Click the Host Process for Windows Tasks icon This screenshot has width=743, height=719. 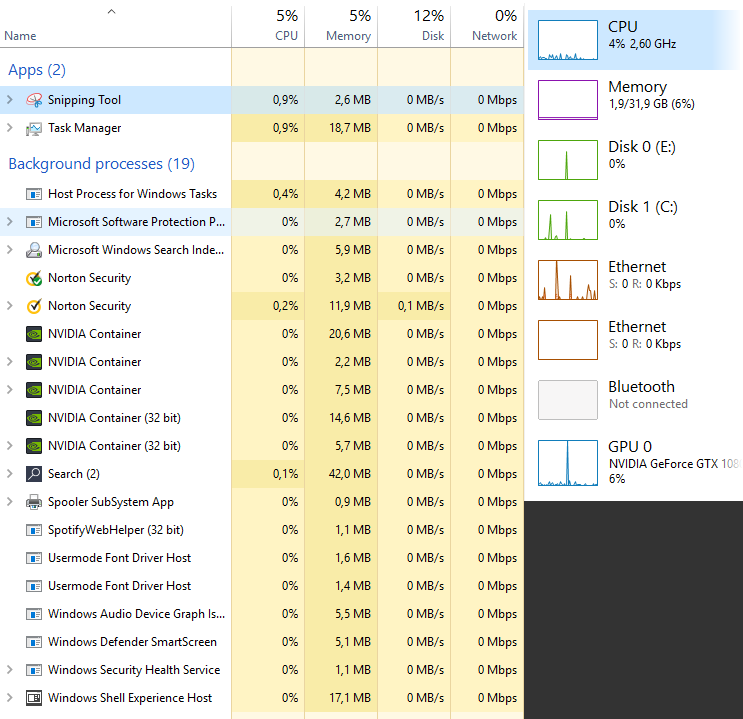click(x=34, y=194)
